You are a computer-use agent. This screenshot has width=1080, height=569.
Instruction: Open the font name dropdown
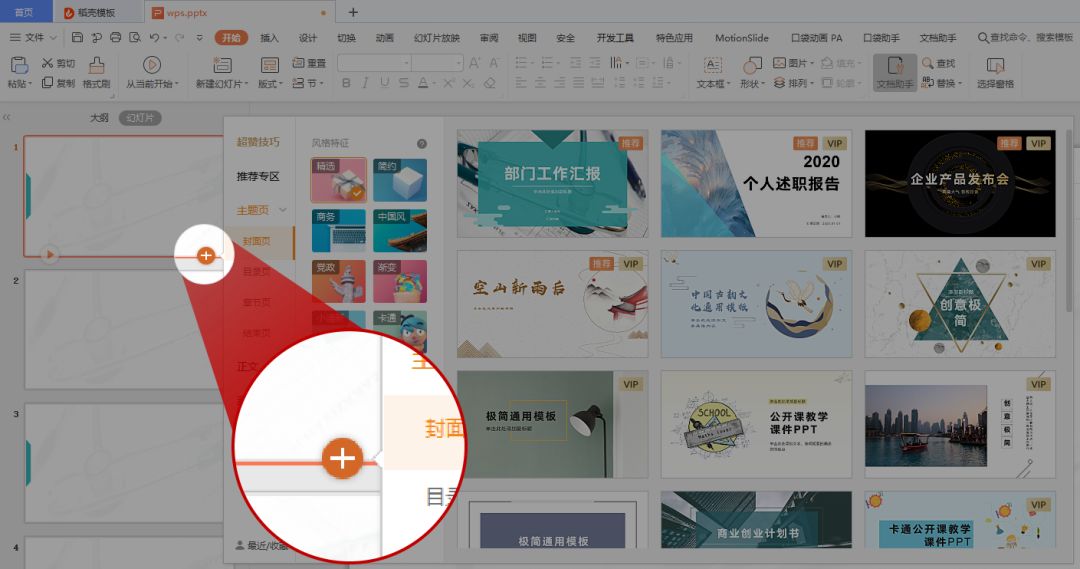(x=406, y=63)
